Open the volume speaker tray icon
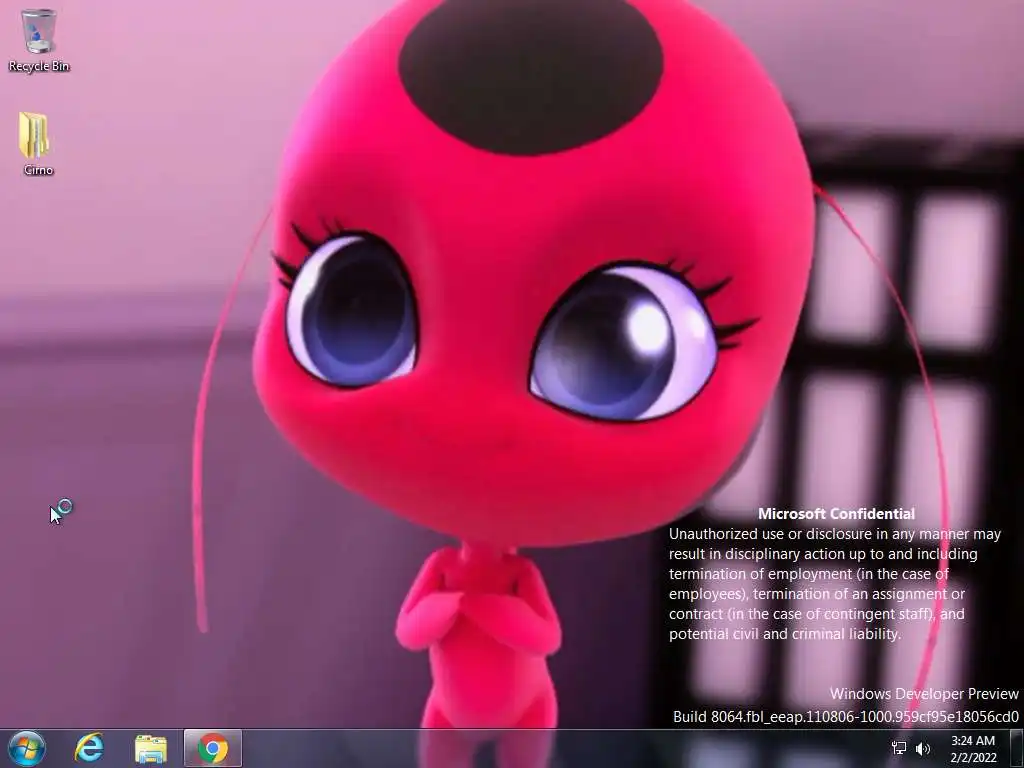The image size is (1024, 768). [x=923, y=748]
